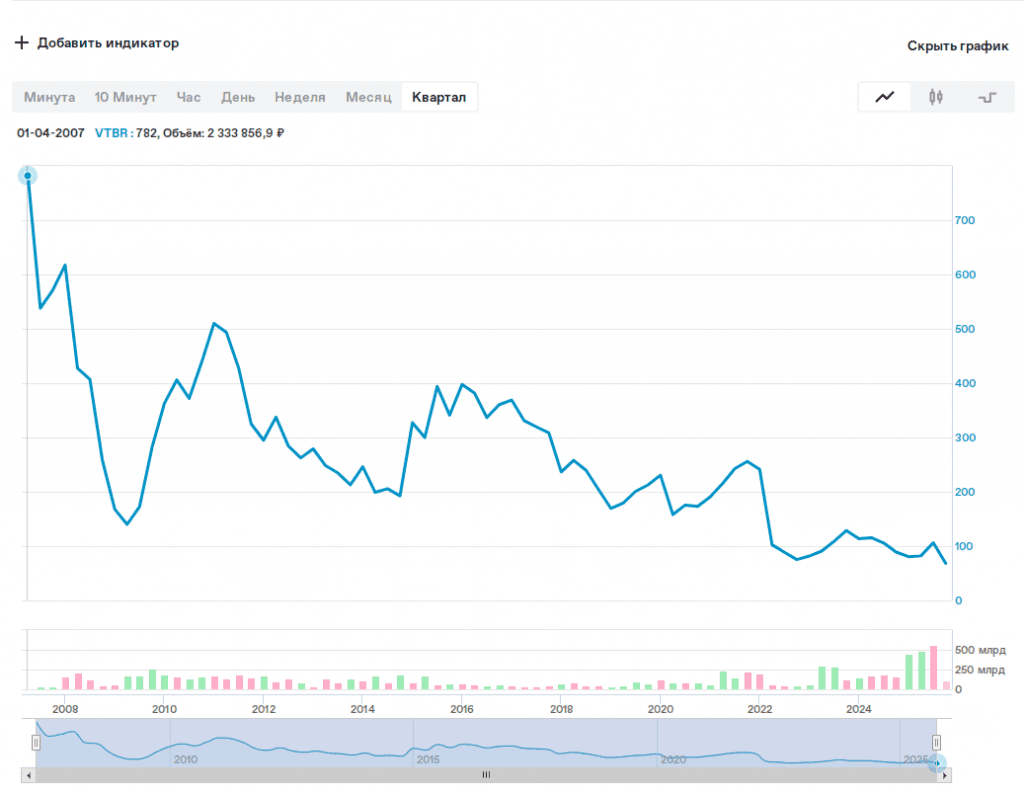Image resolution: width=1024 pixels, height=794 pixels.
Task: Click the navigator scrollbar right arrow
Action: (946, 775)
